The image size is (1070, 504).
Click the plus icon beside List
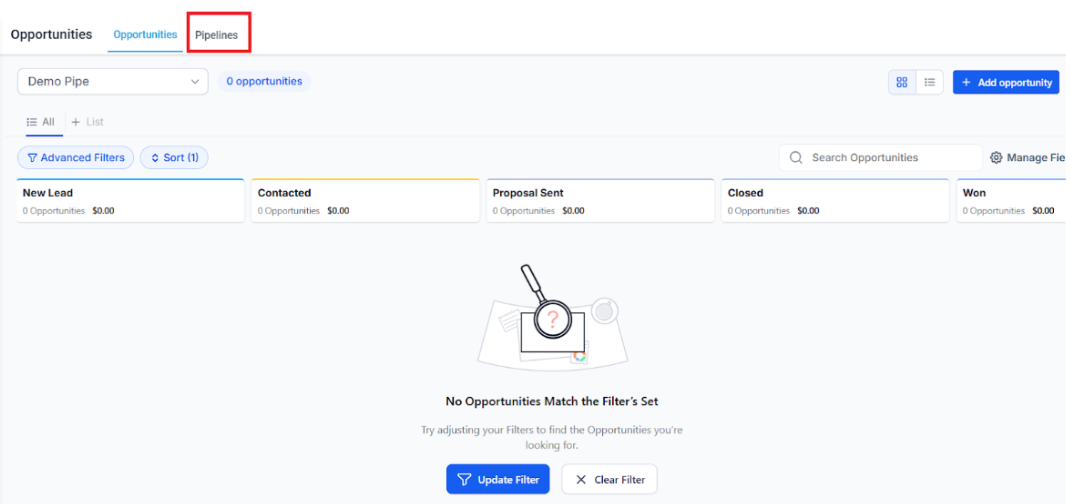pos(76,122)
